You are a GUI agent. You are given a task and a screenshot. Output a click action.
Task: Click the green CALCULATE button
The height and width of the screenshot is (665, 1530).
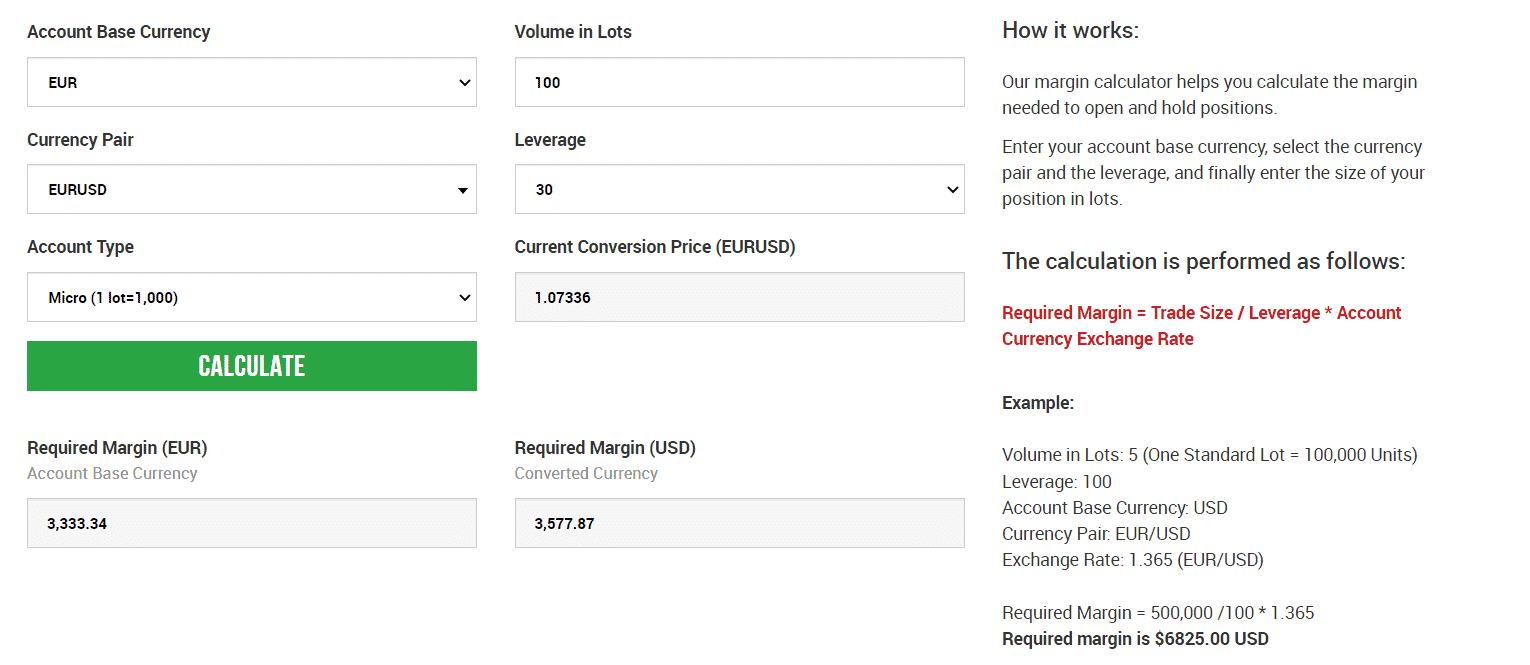[x=252, y=366]
